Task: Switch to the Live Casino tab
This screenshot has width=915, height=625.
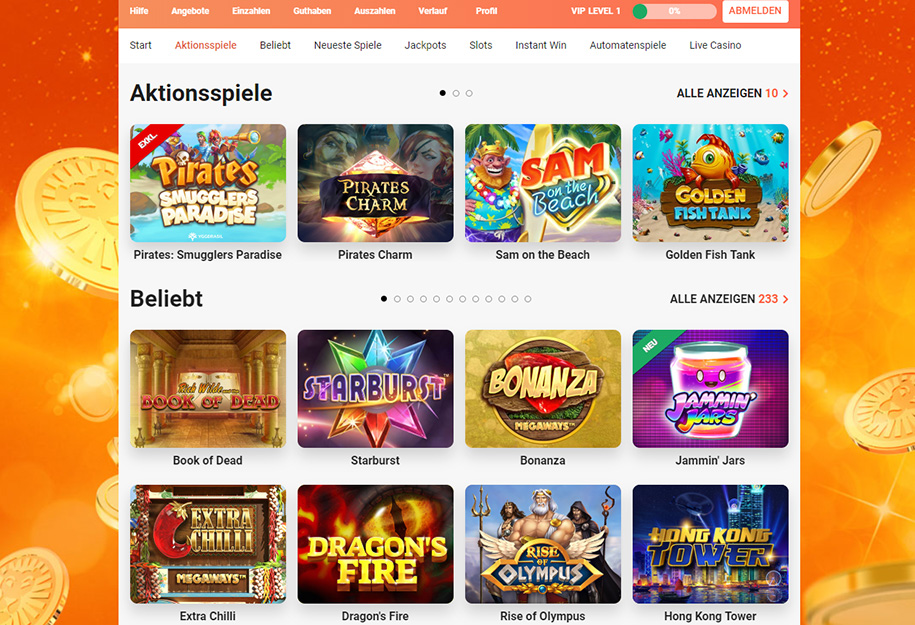Action: point(715,46)
